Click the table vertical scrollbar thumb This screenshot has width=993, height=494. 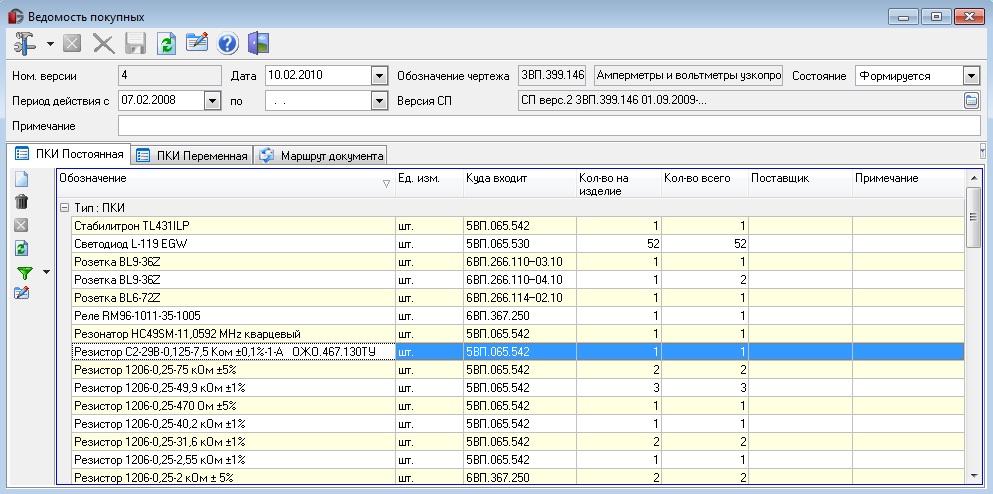click(x=973, y=217)
